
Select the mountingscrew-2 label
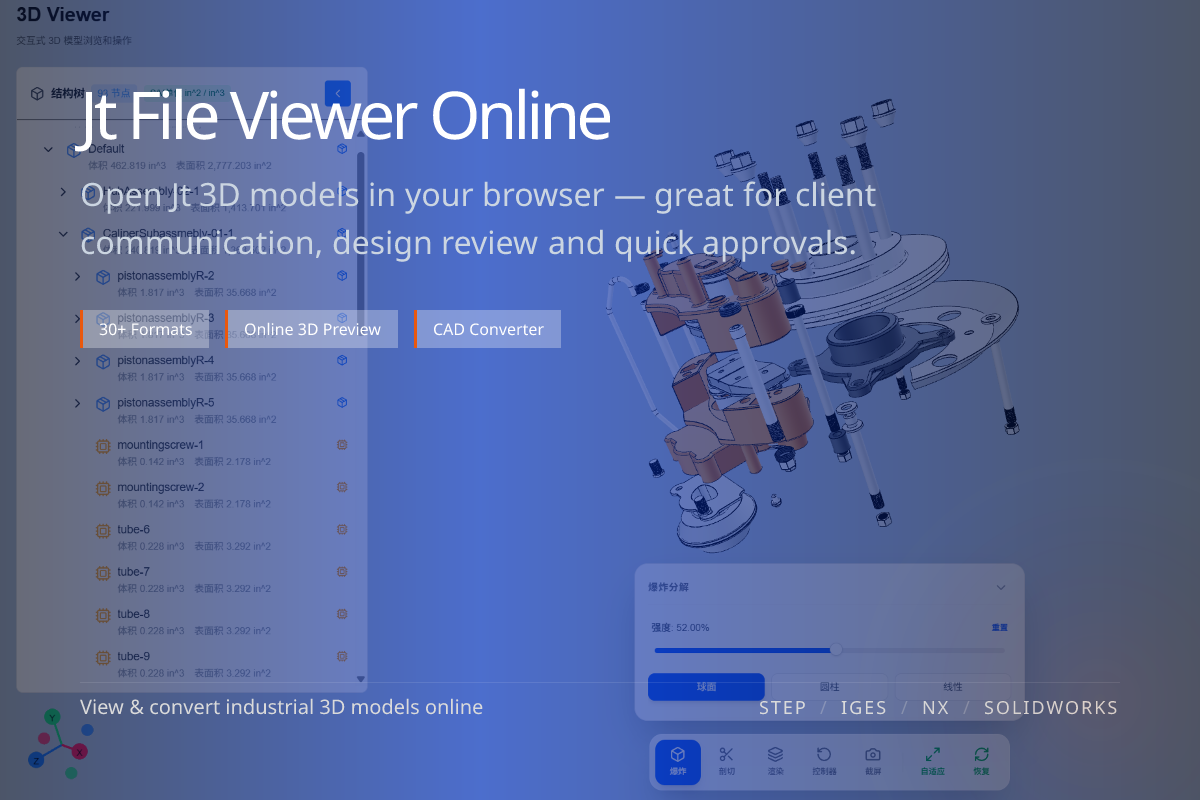[160, 487]
